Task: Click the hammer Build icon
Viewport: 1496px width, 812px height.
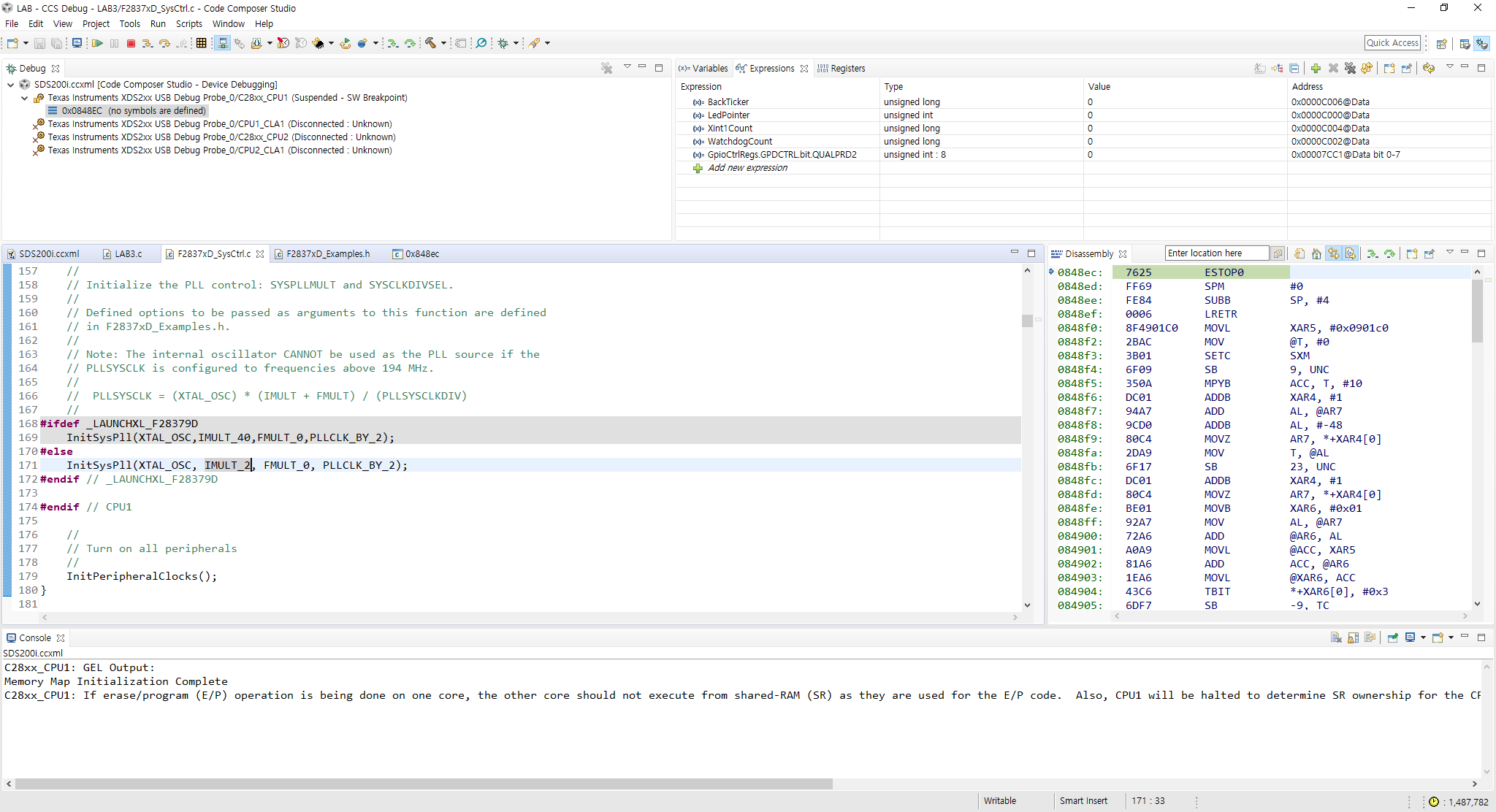Action: click(x=431, y=44)
